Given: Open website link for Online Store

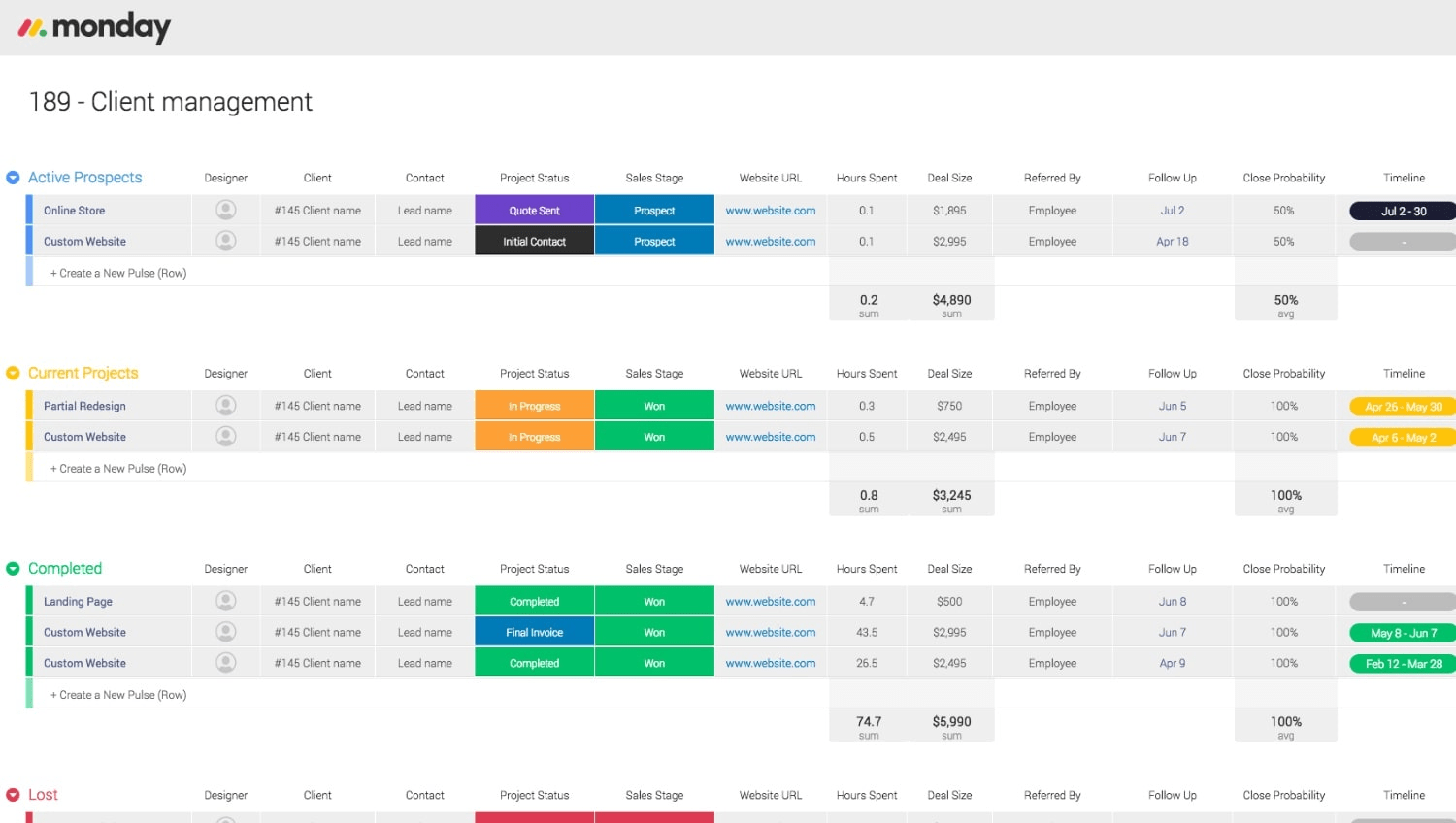Looking at the screenshot, I should pos(771,211).
